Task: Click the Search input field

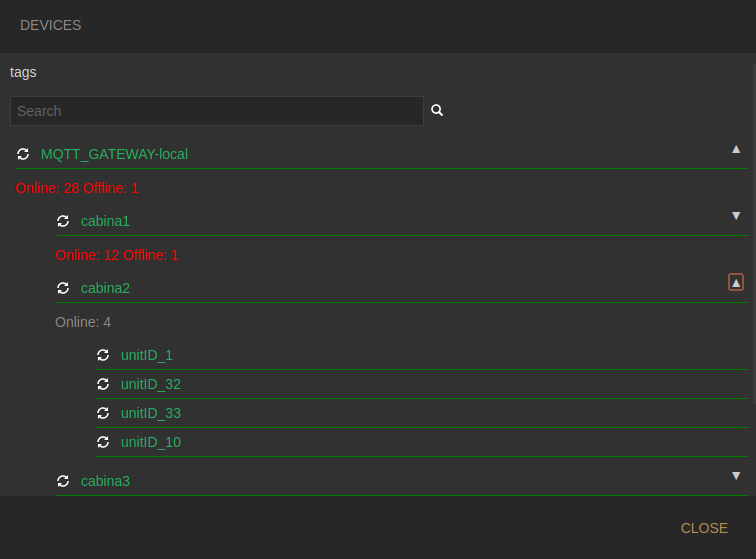Action: point(216,111)
